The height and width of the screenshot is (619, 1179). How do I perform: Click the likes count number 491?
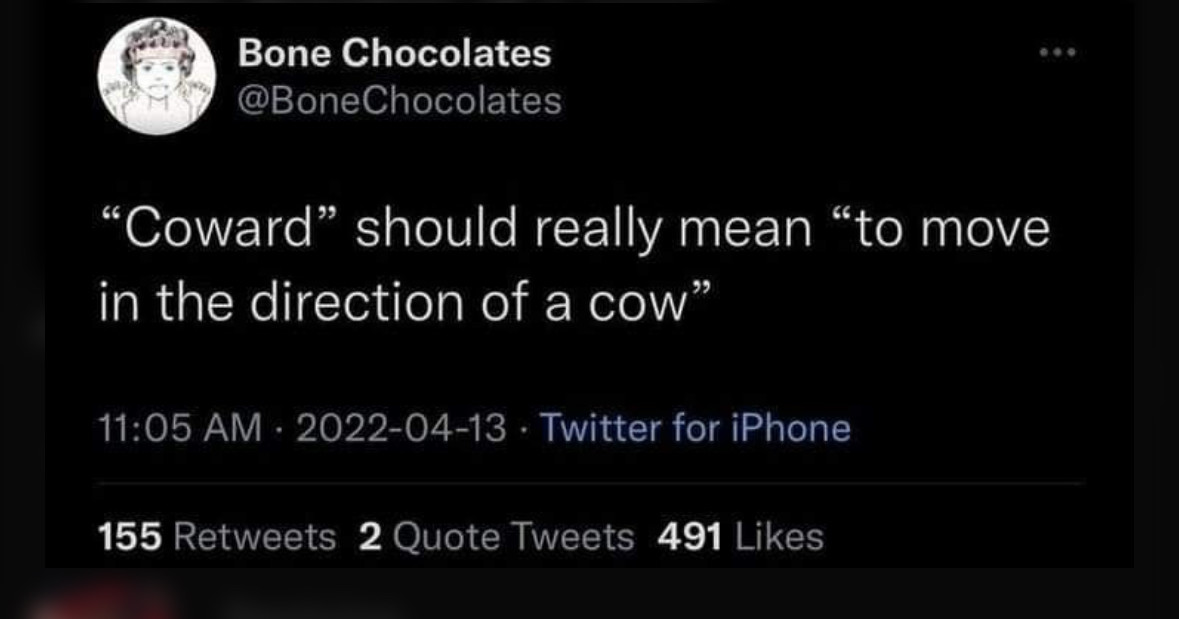[690, 537]
